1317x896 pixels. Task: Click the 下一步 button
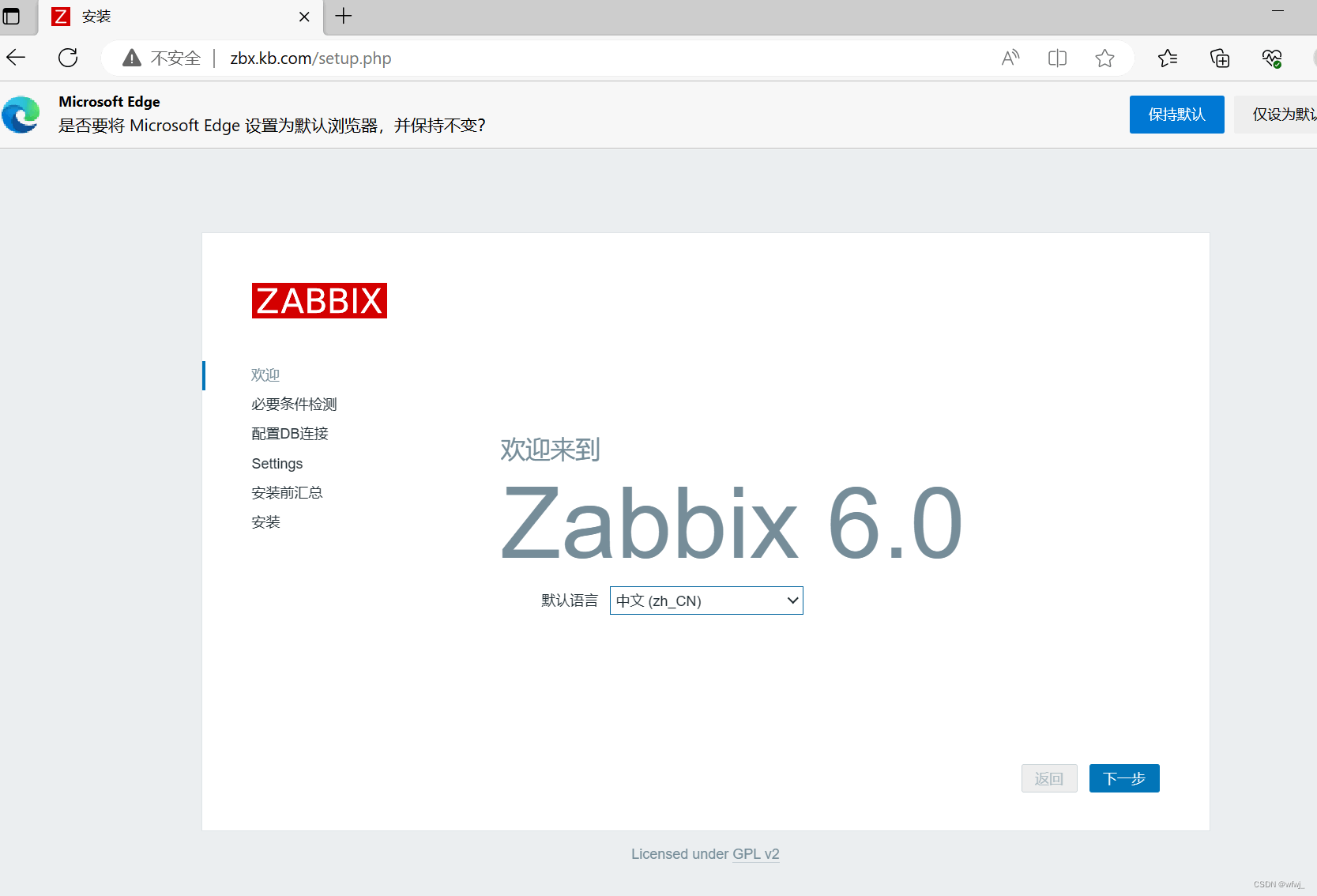[1124, 778]
